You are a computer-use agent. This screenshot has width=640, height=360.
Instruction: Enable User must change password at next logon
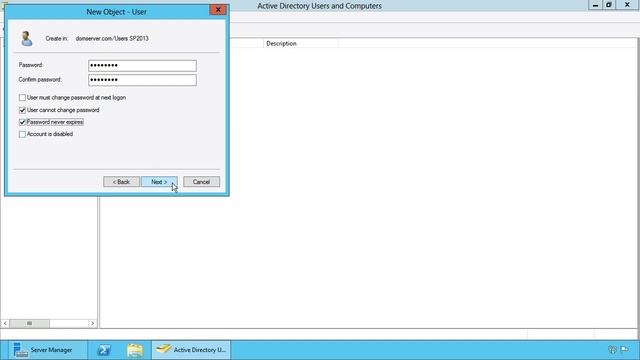click(22, 98)
